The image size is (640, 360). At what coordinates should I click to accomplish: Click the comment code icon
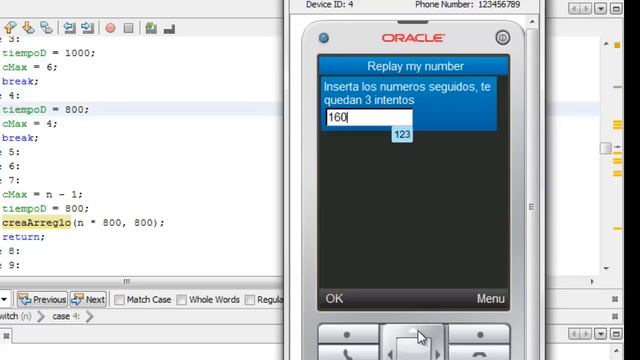point(151,28)
